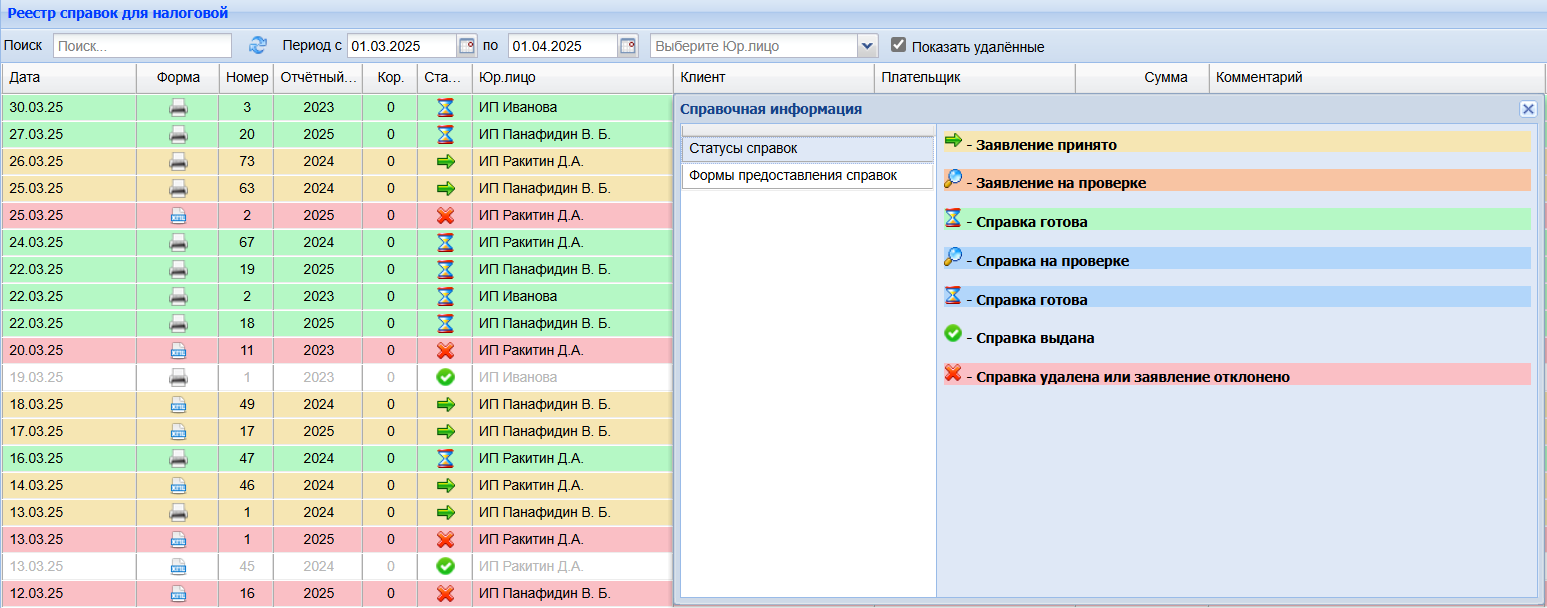Click number cell 49 in 18.03.25 row

click(247, 404)
